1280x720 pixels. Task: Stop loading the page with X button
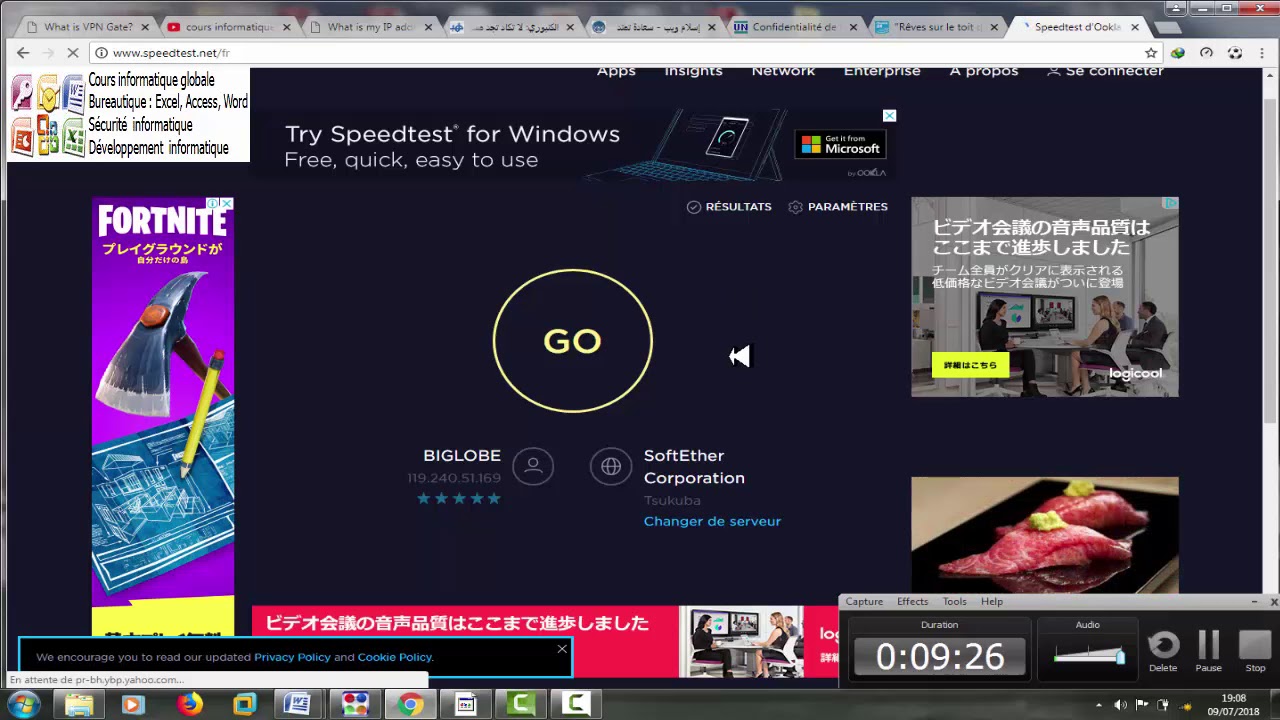(73, 53)
